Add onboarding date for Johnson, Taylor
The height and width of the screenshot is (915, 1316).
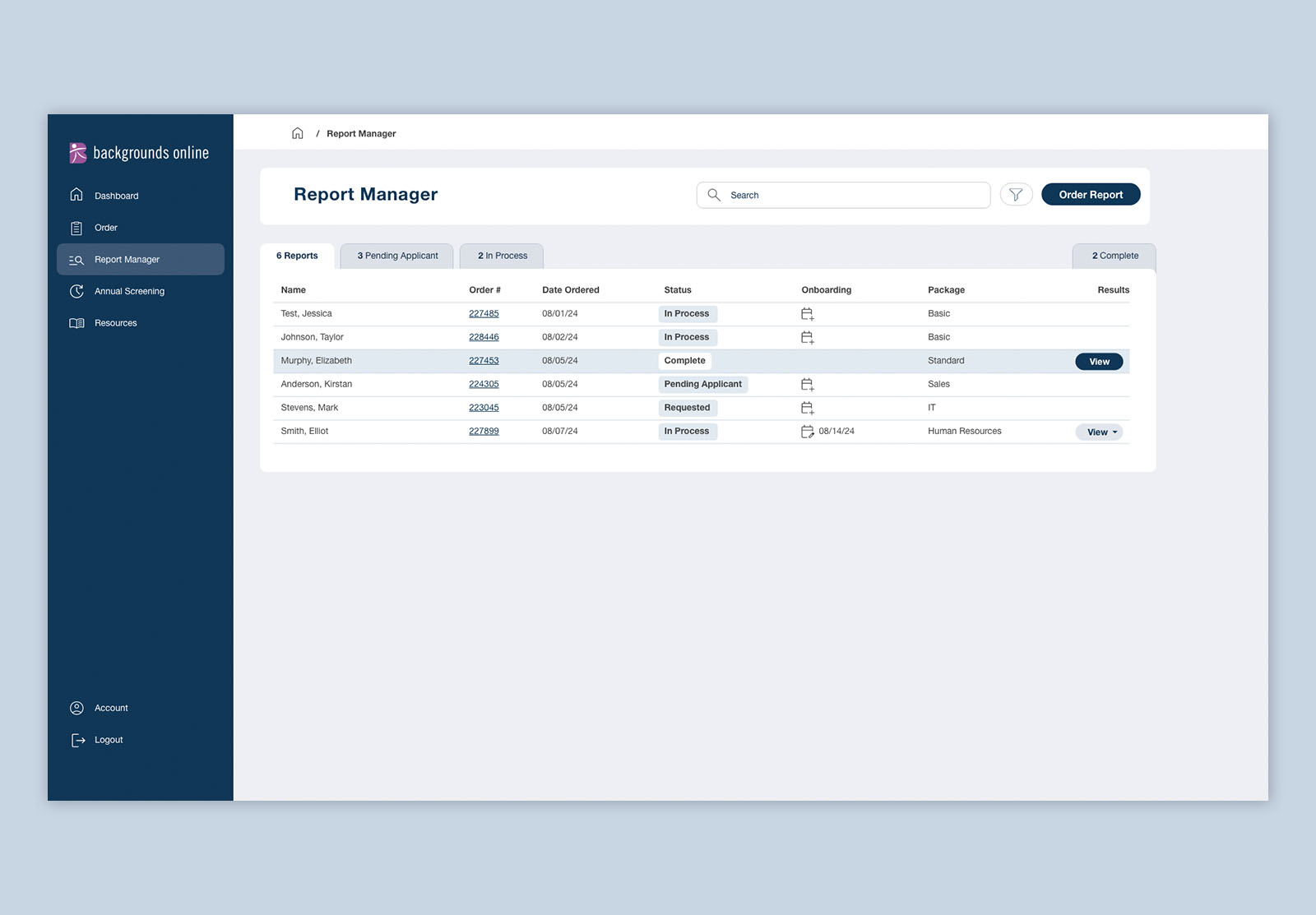click(x=807, y=338)
